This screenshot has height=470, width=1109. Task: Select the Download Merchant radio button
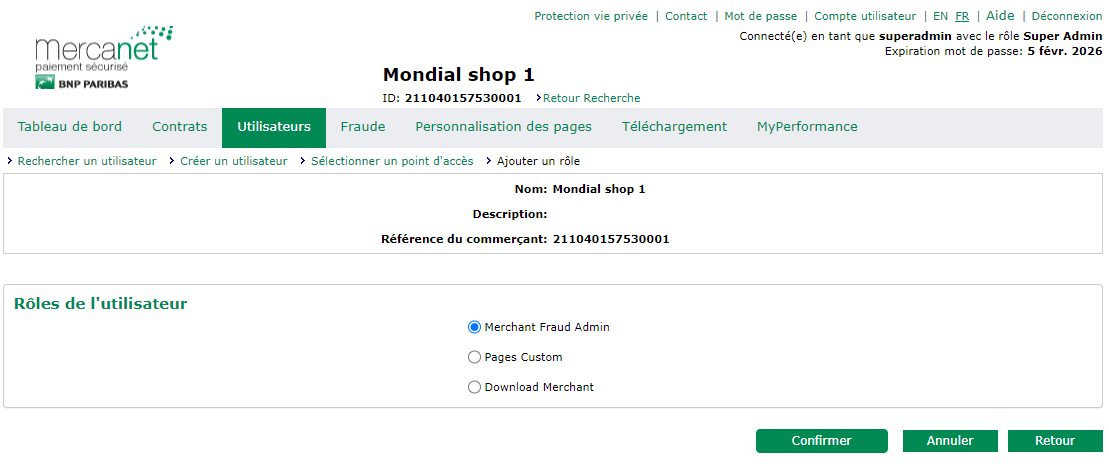click(x=475, y=387)
